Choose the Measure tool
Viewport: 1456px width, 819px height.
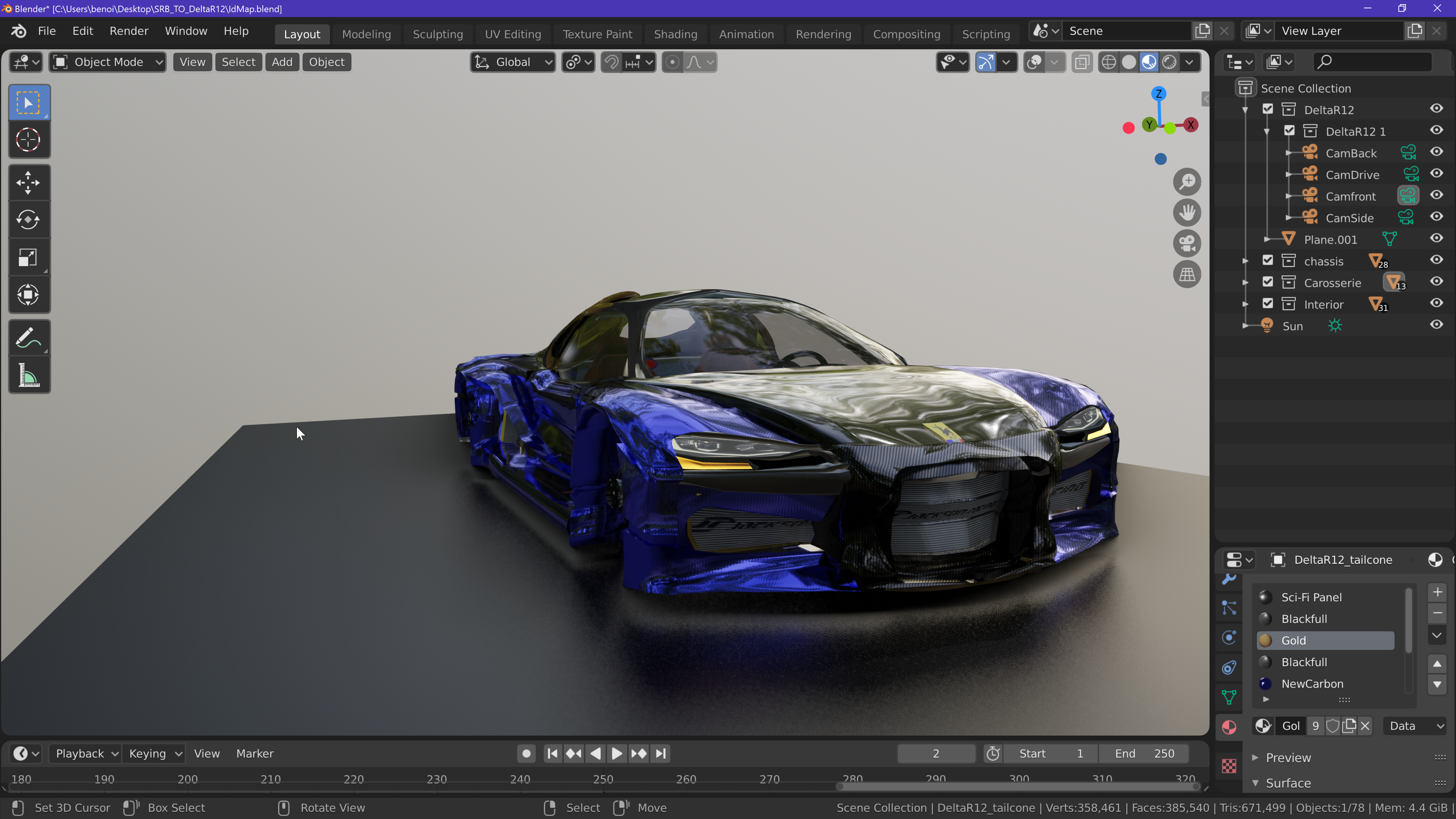click(x=28, y=375)
